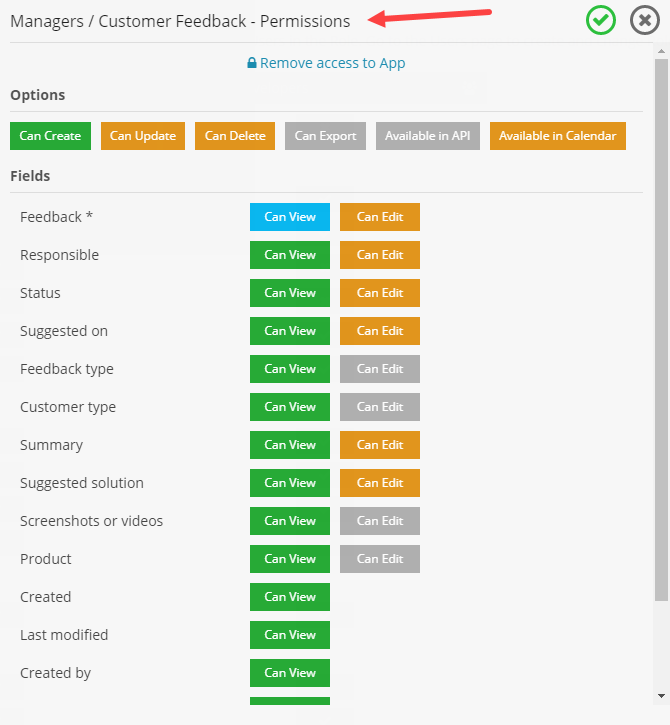Toggle the Can Create option
The height and width of the screenshot is (725, 670).
pos(50,136)
